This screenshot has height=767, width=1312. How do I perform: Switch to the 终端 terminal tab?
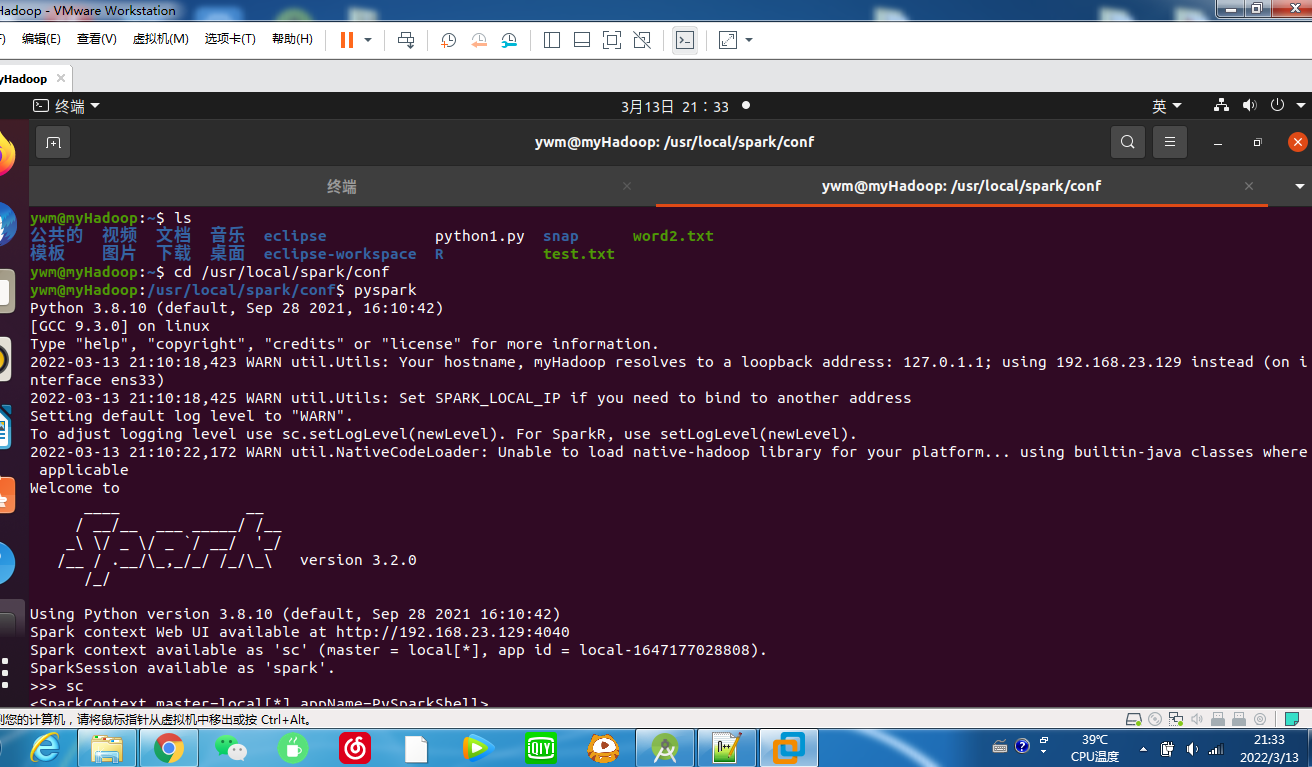click(x=341, y=187)
